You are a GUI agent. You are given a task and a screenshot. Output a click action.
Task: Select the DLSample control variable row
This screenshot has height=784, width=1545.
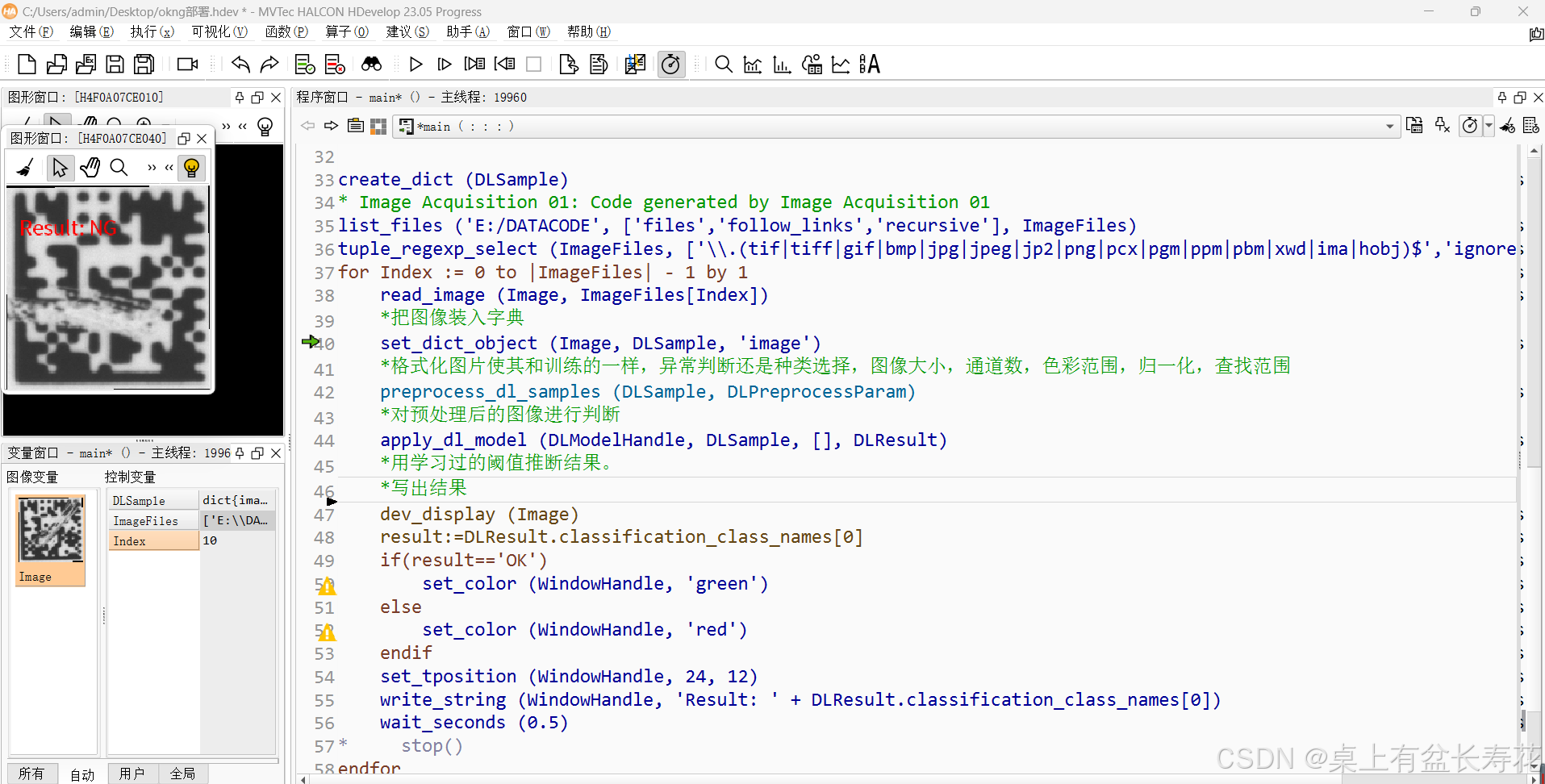[193, 500]
